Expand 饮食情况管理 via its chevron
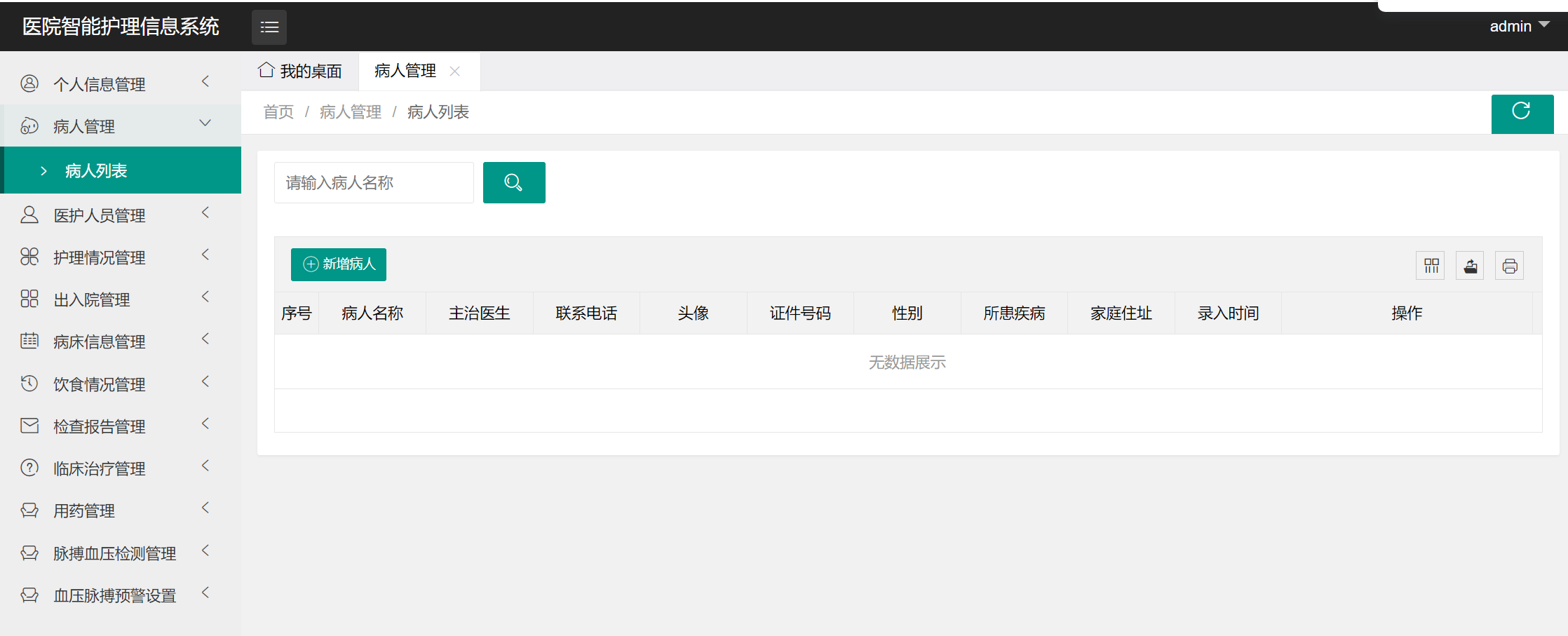The height and width of the screenshot is (636, 1568). (x=205, y=381)
